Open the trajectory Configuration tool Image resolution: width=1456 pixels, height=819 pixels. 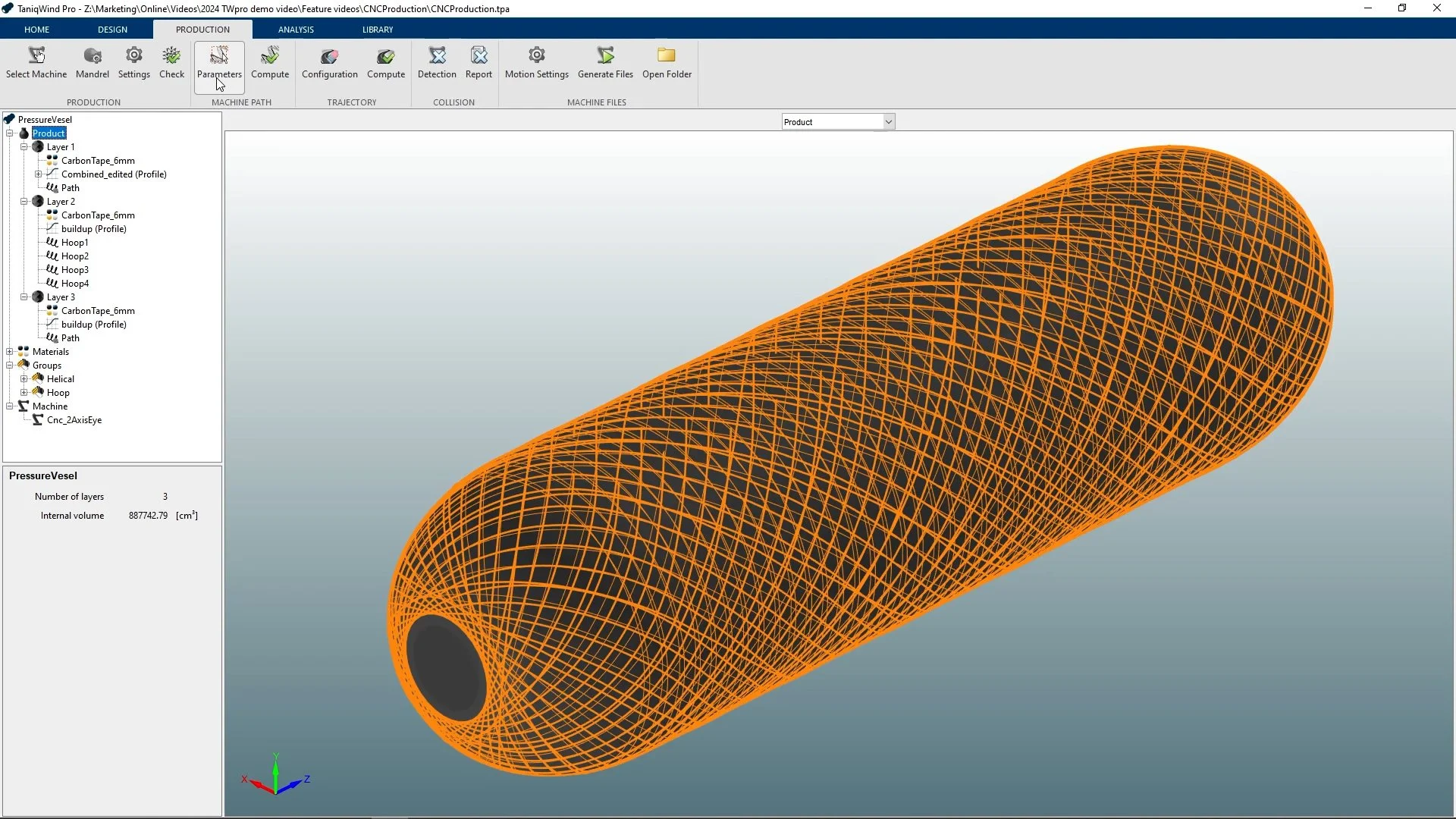point(329,62)
